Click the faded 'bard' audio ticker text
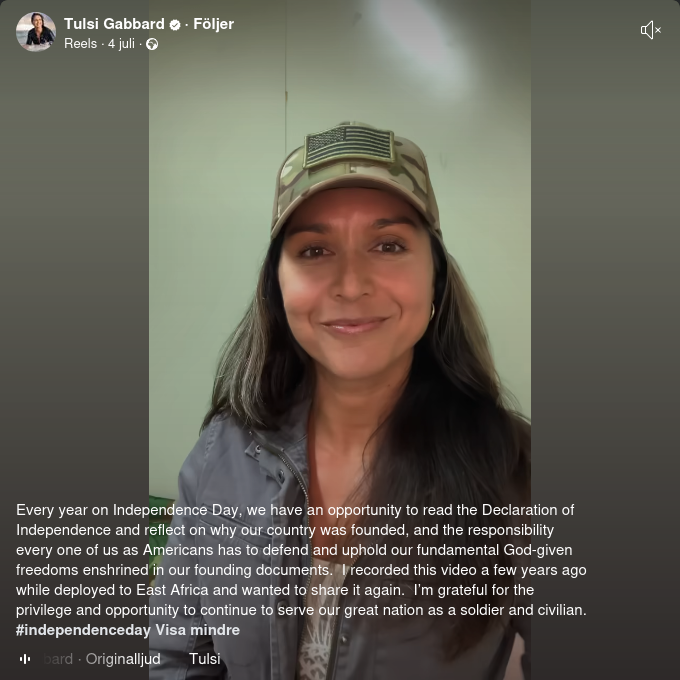The width and height of the screenshot is (680, 680). [59, 659]
